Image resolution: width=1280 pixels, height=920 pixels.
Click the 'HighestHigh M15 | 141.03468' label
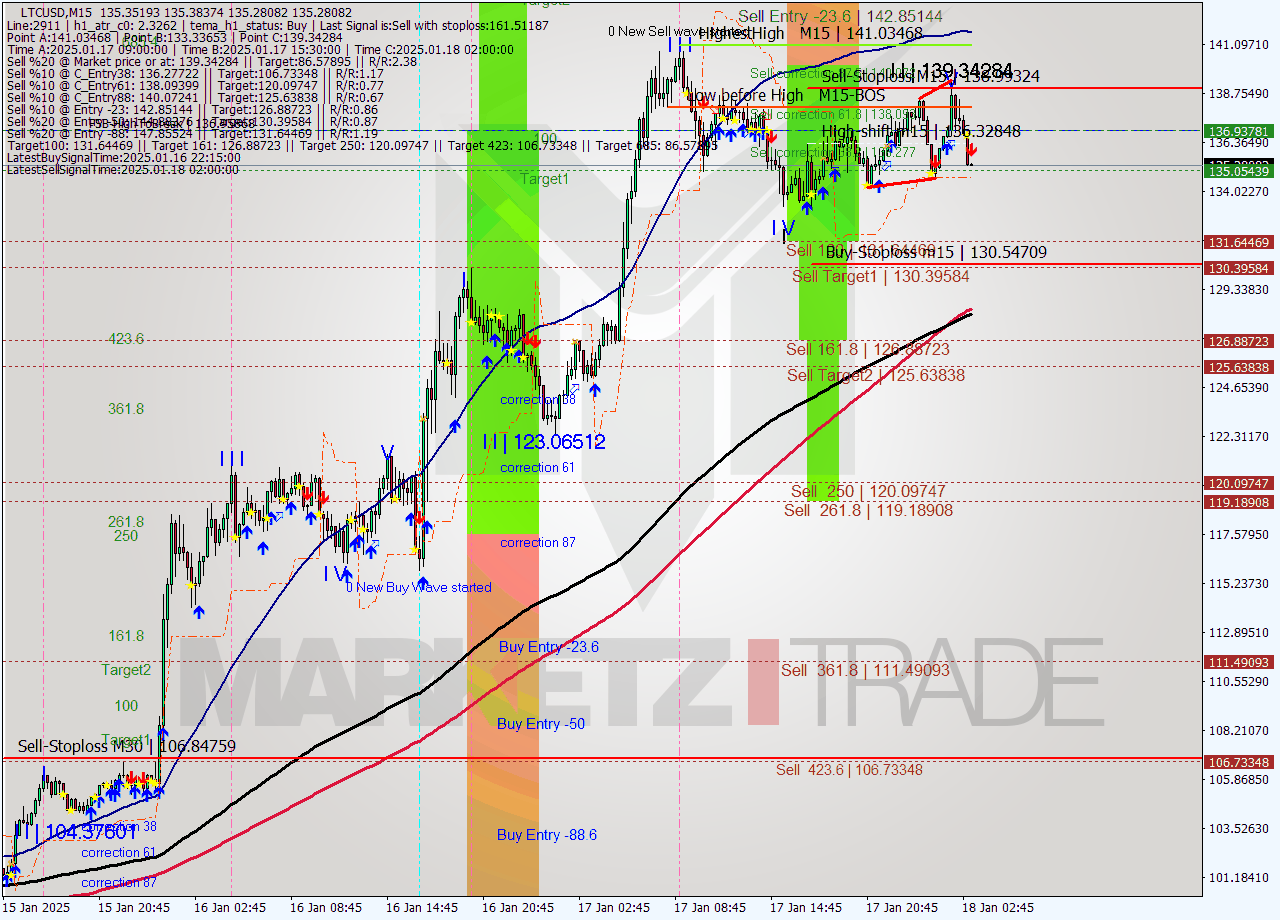click(x=810, y=33)
